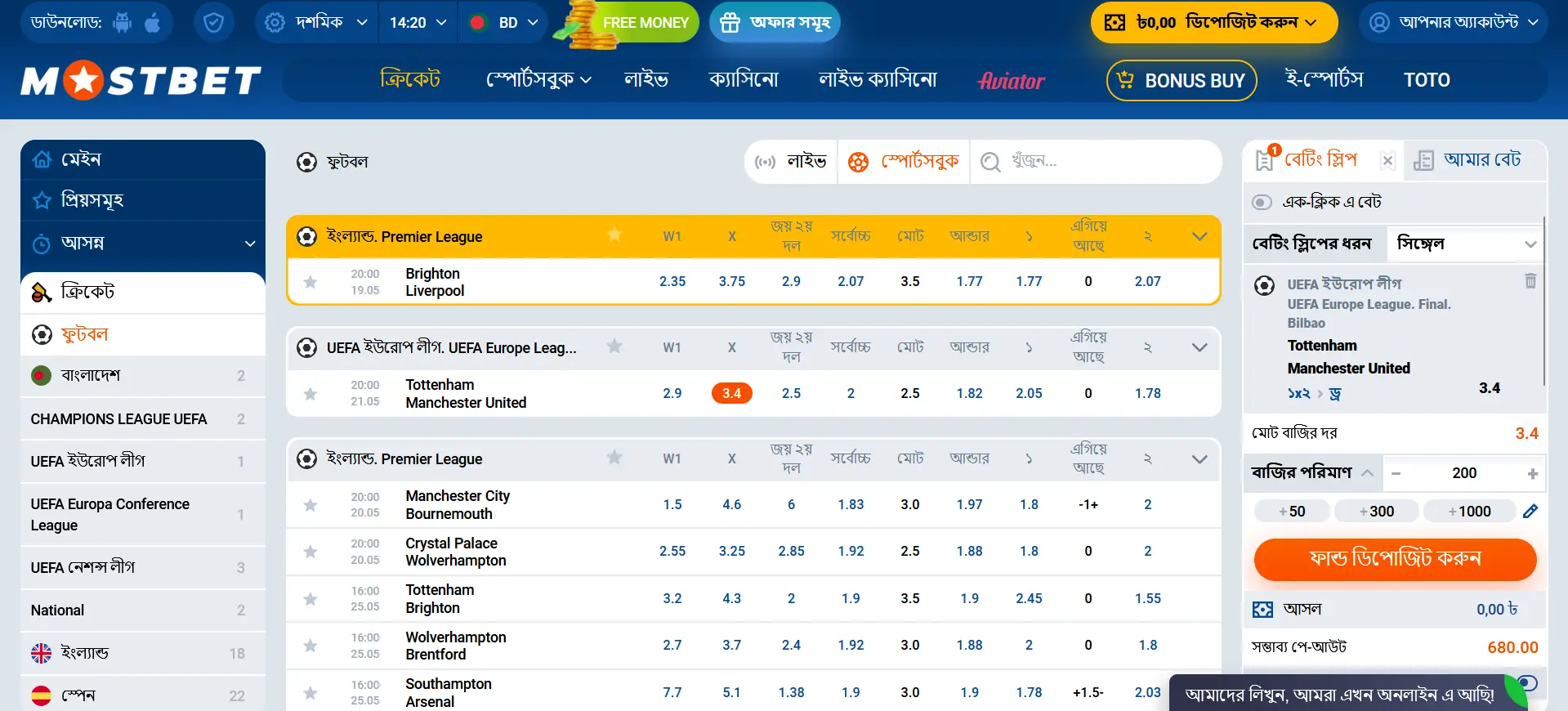Viewport: 1568px width, 711px height.
Task: Open the betting slip type dropdown
Action: coord(1466,244)
